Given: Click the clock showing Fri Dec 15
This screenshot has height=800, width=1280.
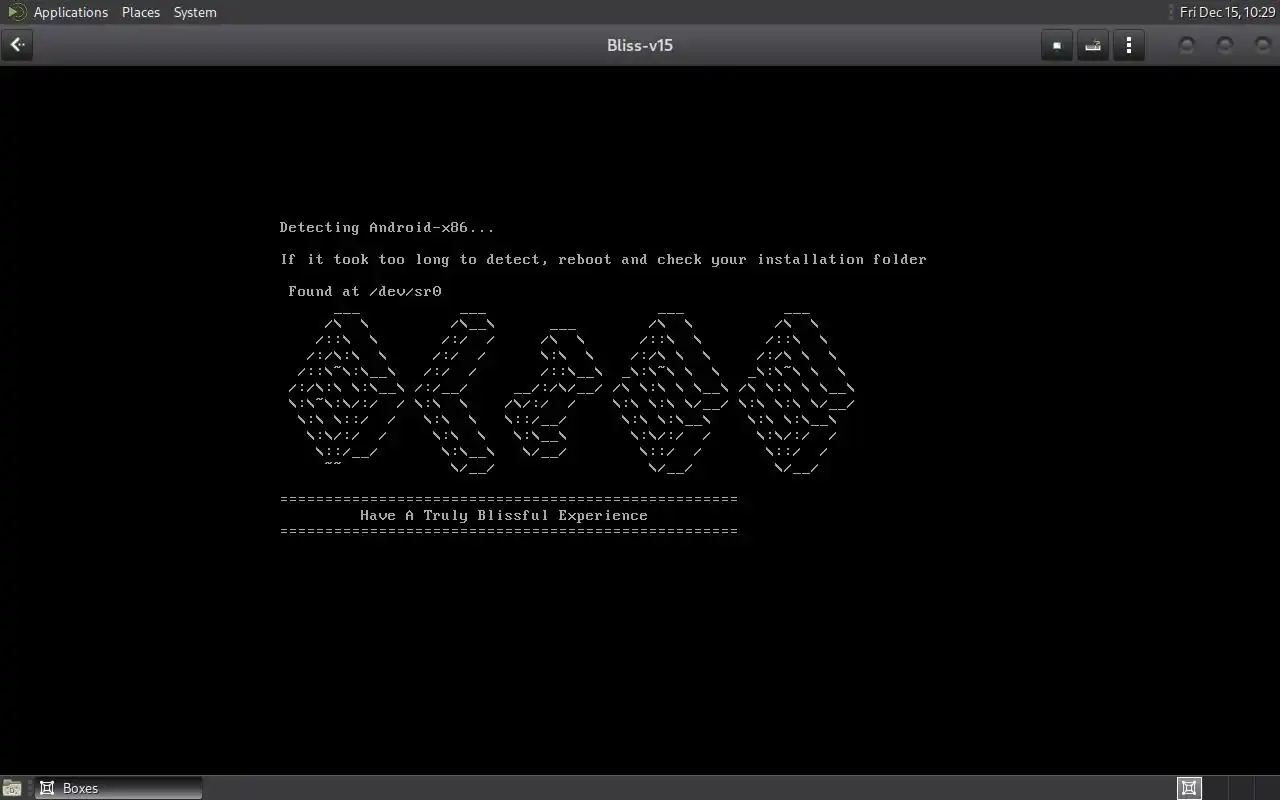Looking at the screenshot, I should pyautogui.click(x=1227, y=12).
